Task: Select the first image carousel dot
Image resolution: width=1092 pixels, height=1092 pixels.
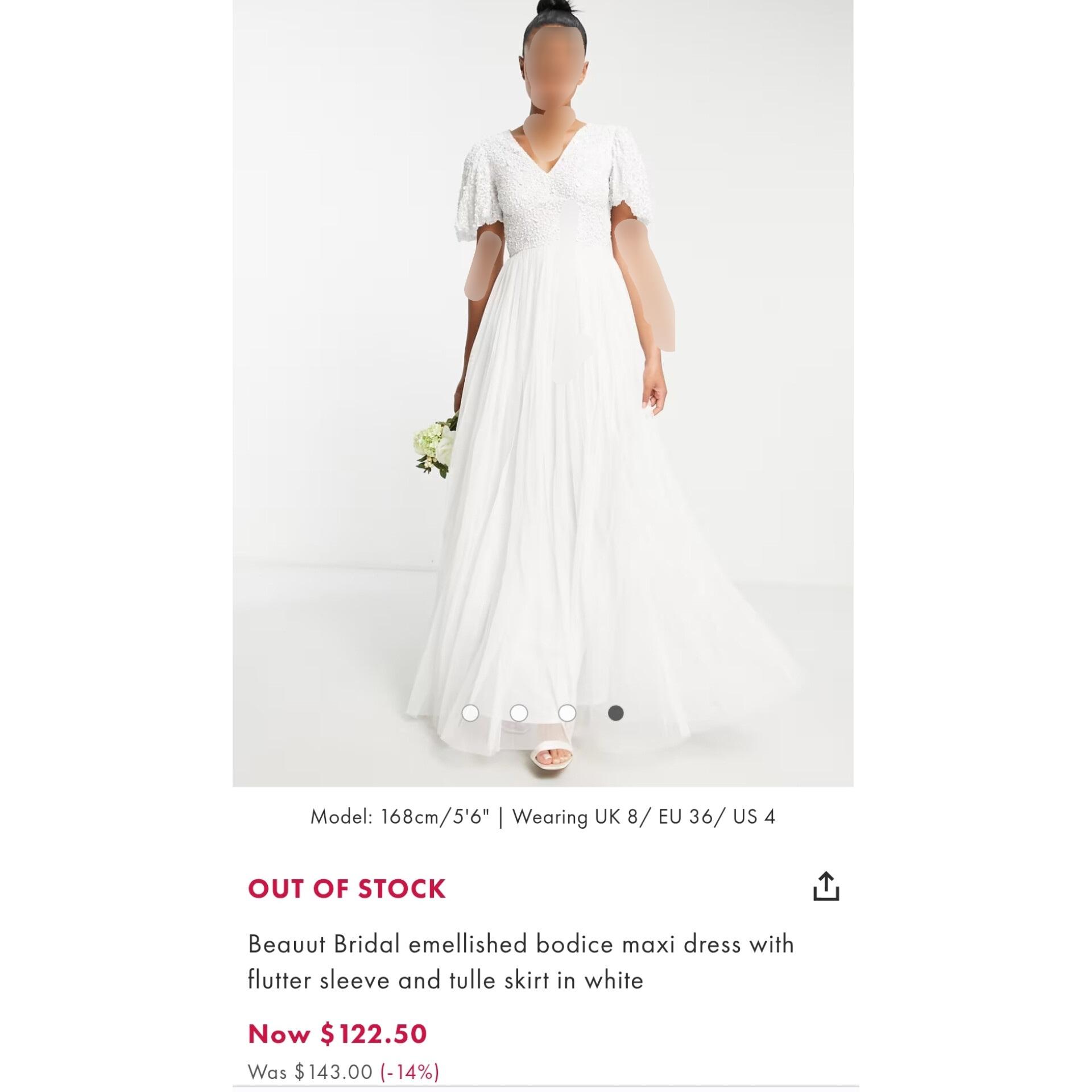Action: tap(470, 713)
